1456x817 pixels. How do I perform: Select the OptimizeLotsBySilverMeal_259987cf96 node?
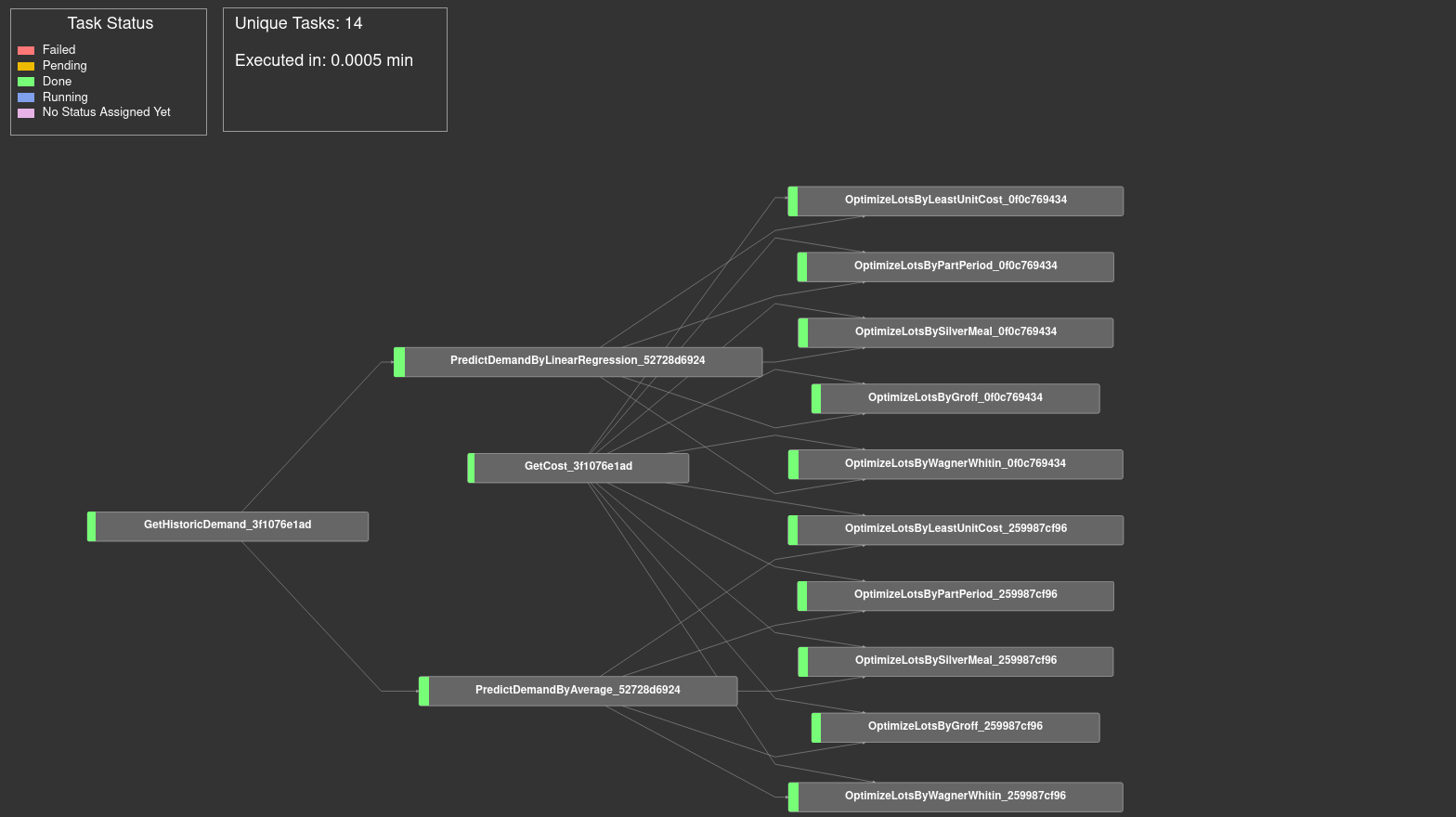[955, 661]
